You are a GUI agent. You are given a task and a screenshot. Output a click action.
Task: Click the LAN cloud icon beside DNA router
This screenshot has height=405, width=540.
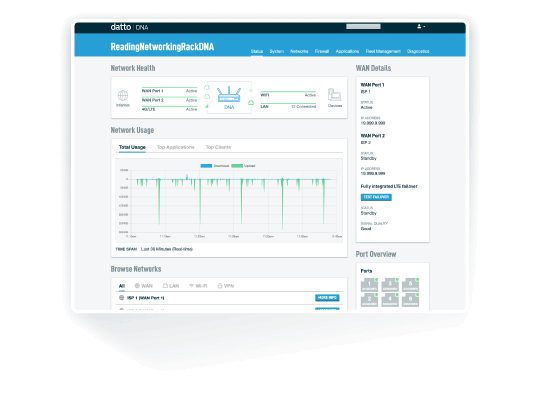pyautogui.click(x=251, y=103)
